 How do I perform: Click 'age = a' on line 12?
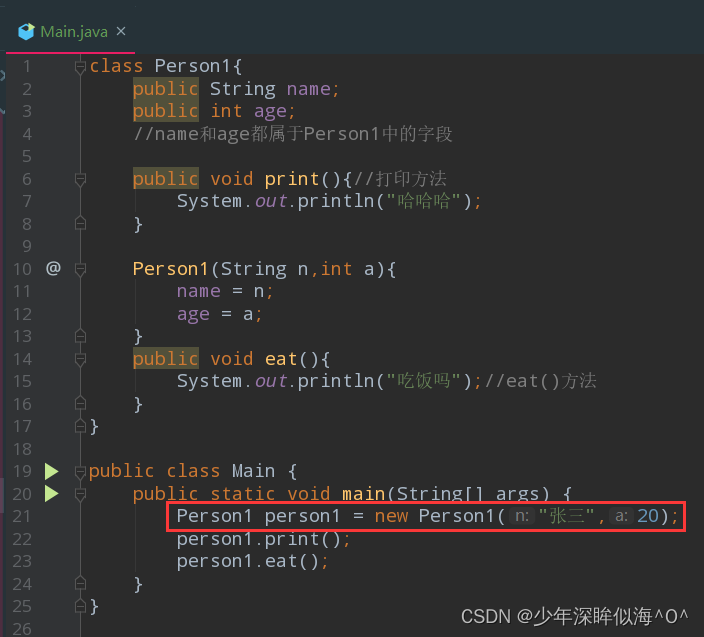tap(215, 314)
